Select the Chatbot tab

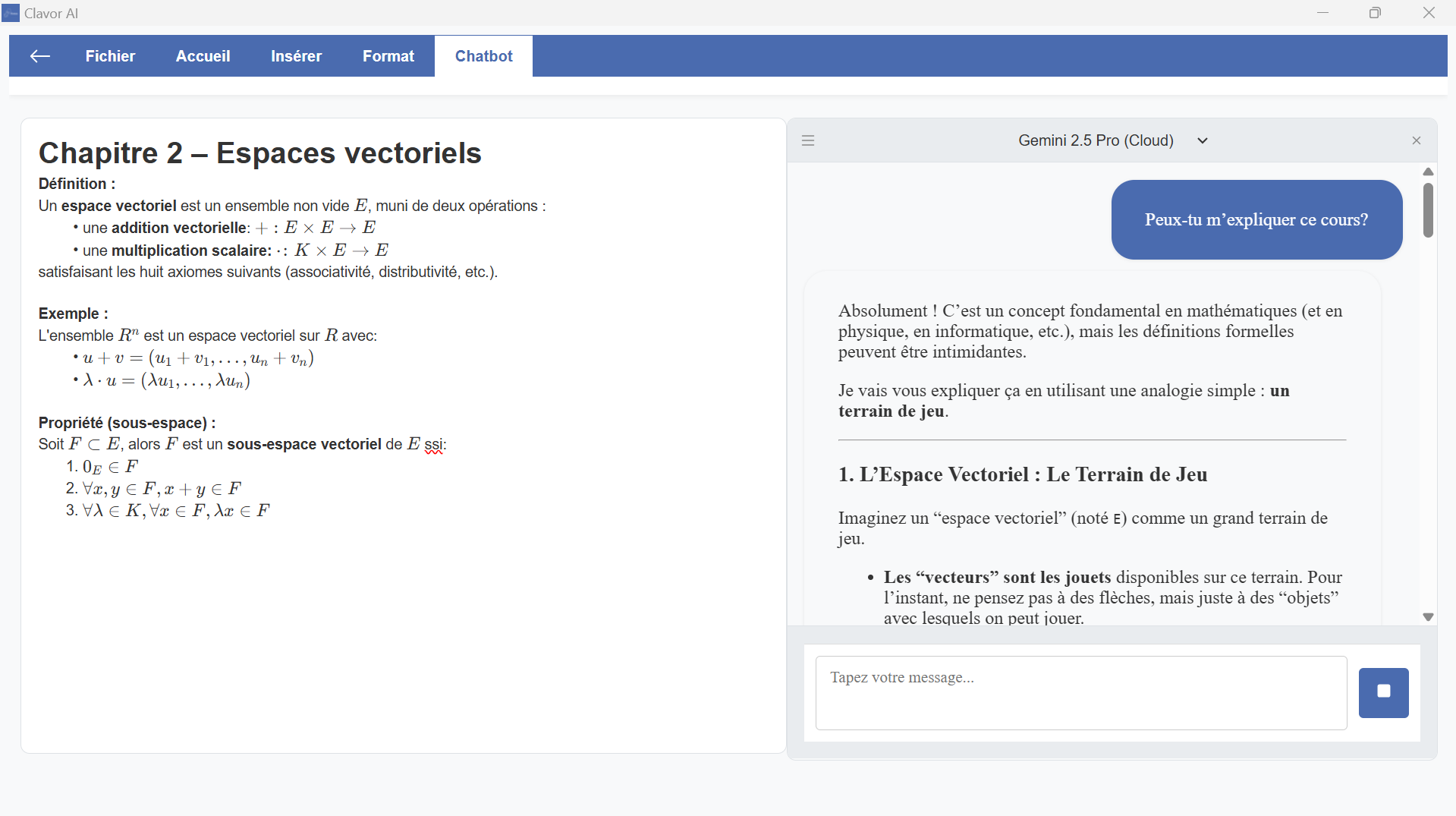pos(483,56)
